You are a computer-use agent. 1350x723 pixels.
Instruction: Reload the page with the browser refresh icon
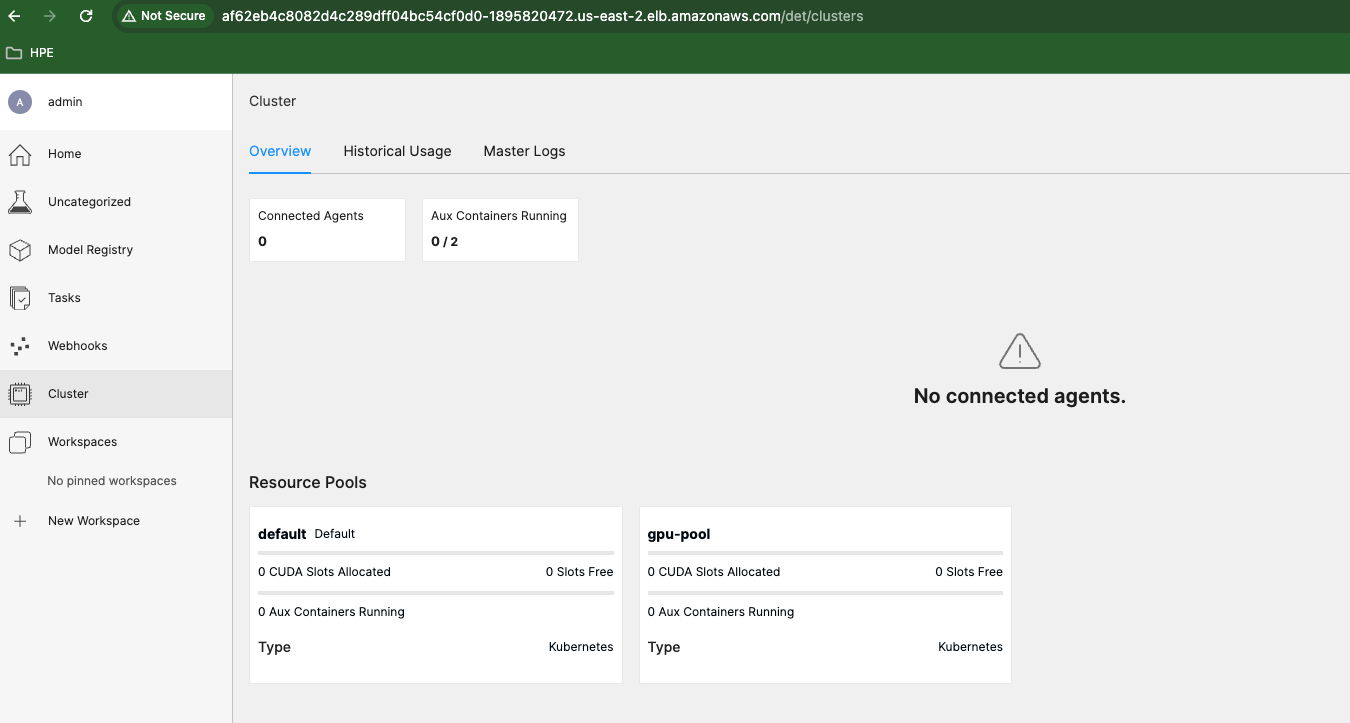(86, 16)
